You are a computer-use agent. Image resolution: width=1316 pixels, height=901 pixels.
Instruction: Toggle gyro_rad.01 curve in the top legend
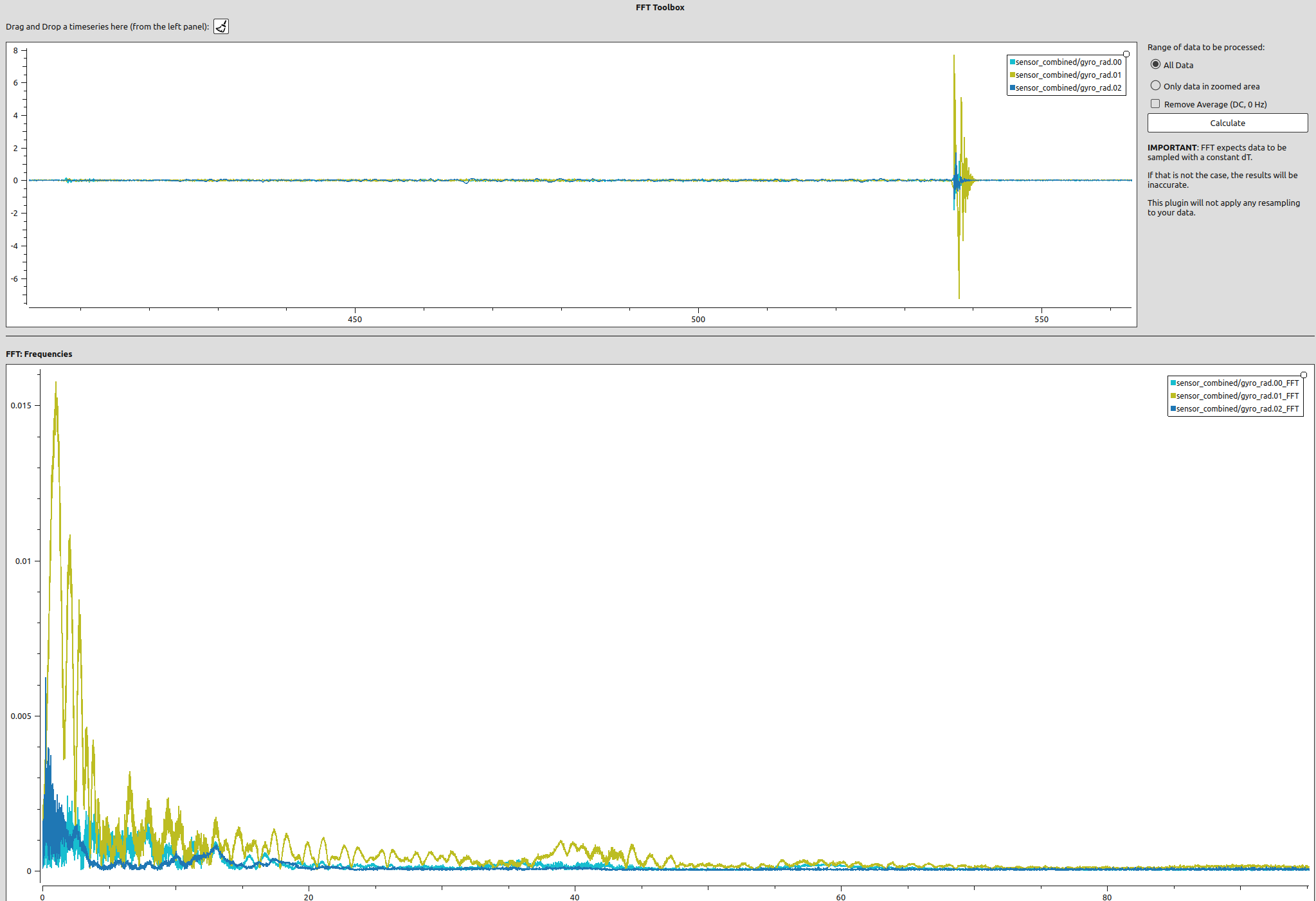pos(1067,75)
